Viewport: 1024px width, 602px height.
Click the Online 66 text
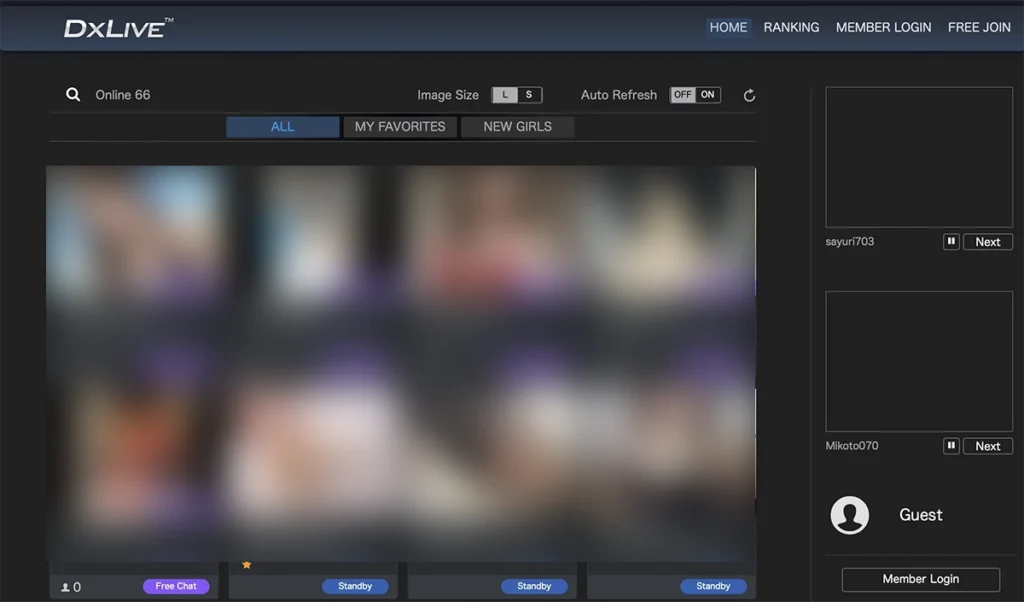point(123,95)
